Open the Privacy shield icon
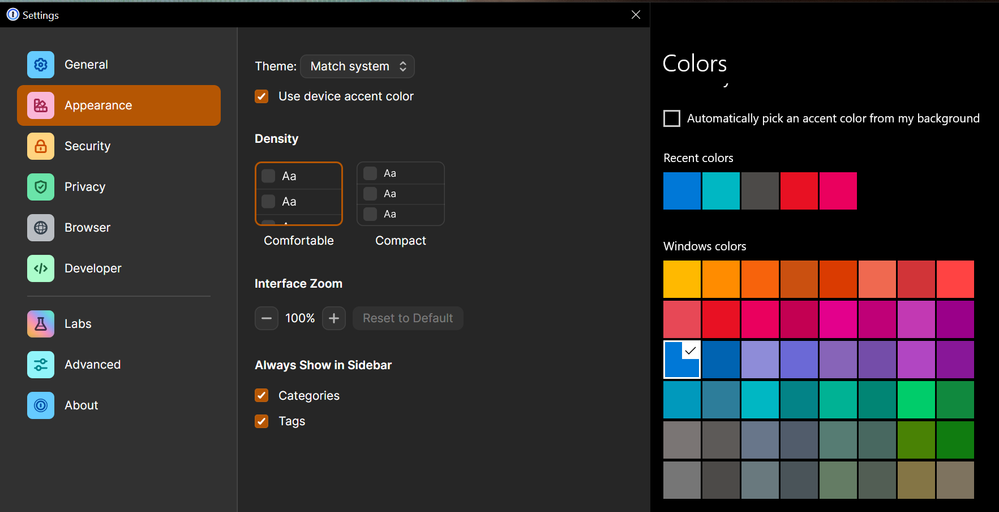Viewport: 999px width, 512px height. point(41,187)
